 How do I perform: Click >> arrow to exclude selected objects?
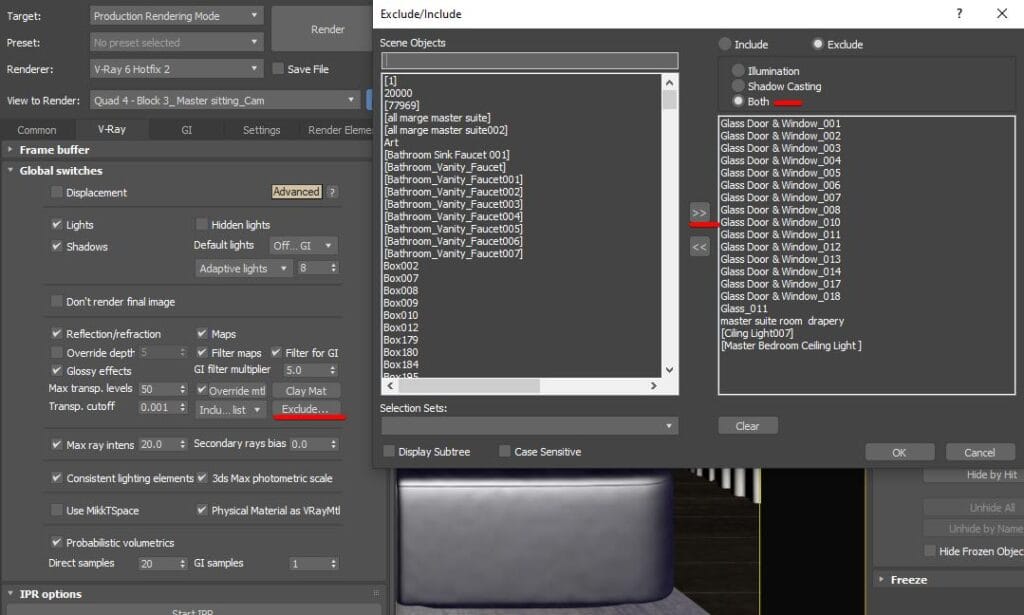(x=698, y=212)
